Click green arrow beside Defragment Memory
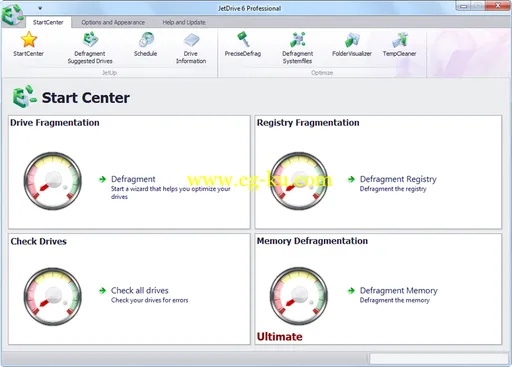 (351, 291)
